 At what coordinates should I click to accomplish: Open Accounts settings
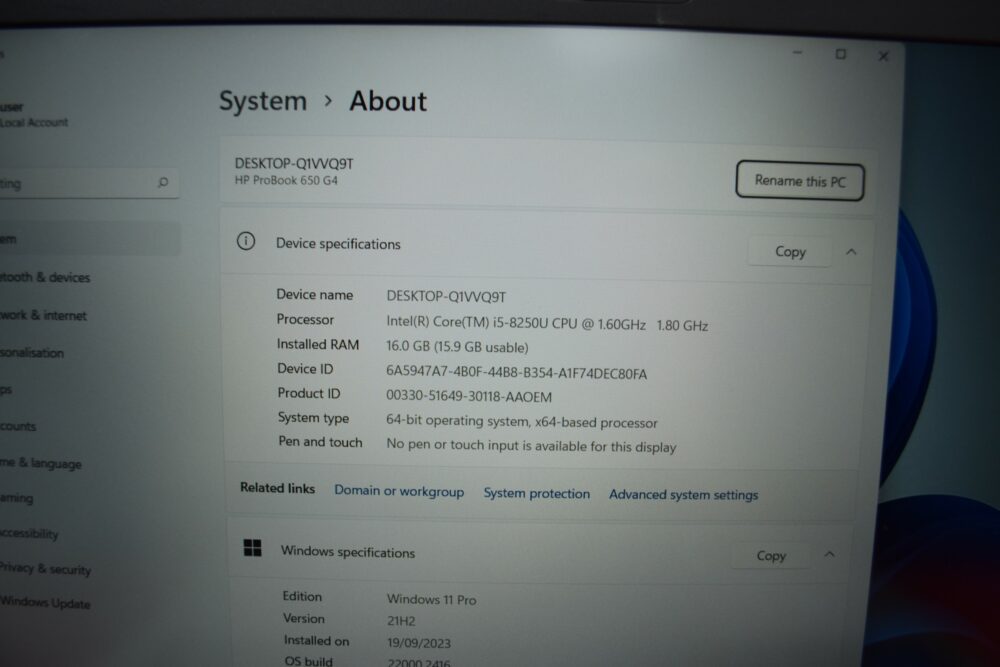pyautogui.click(x=18, y=426)
